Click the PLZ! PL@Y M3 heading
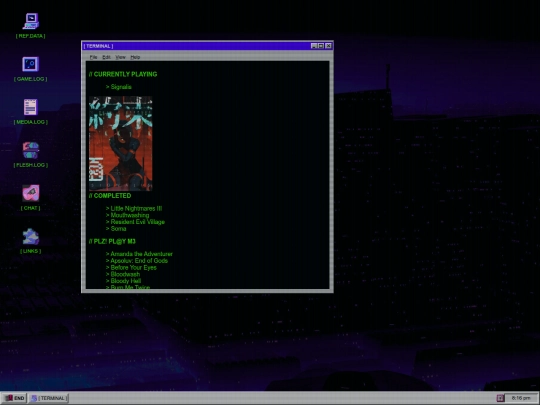Viewport: 540px width, 405px height. coord(112,241)
